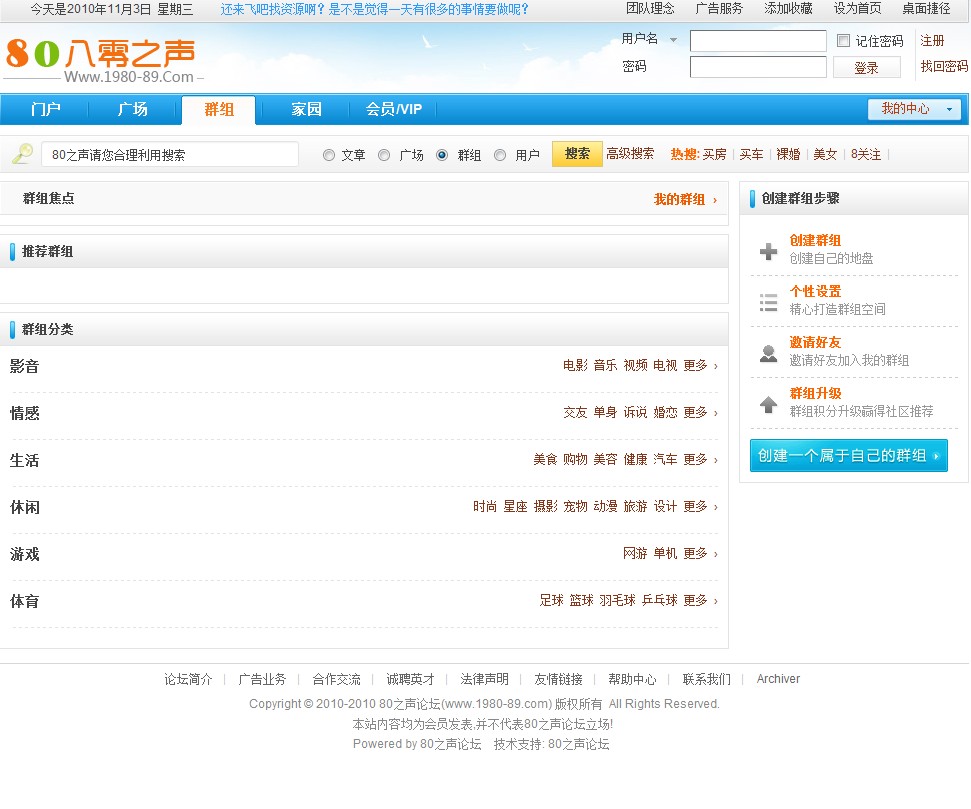The image size is (971, 809).
Task: Open the 找回密码 link
Action: [x=944, y=66]
